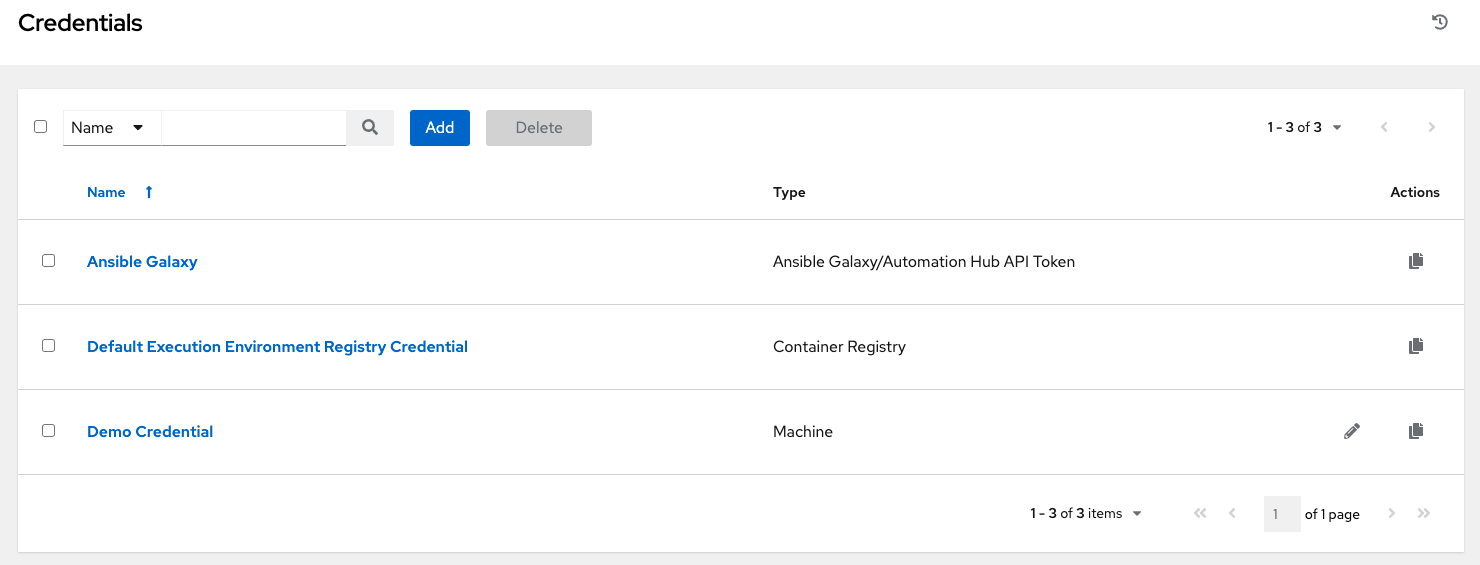Screen dimensions: 1480x565
Task: Open the Demo Credential link
Action: (x=150, y=431)
